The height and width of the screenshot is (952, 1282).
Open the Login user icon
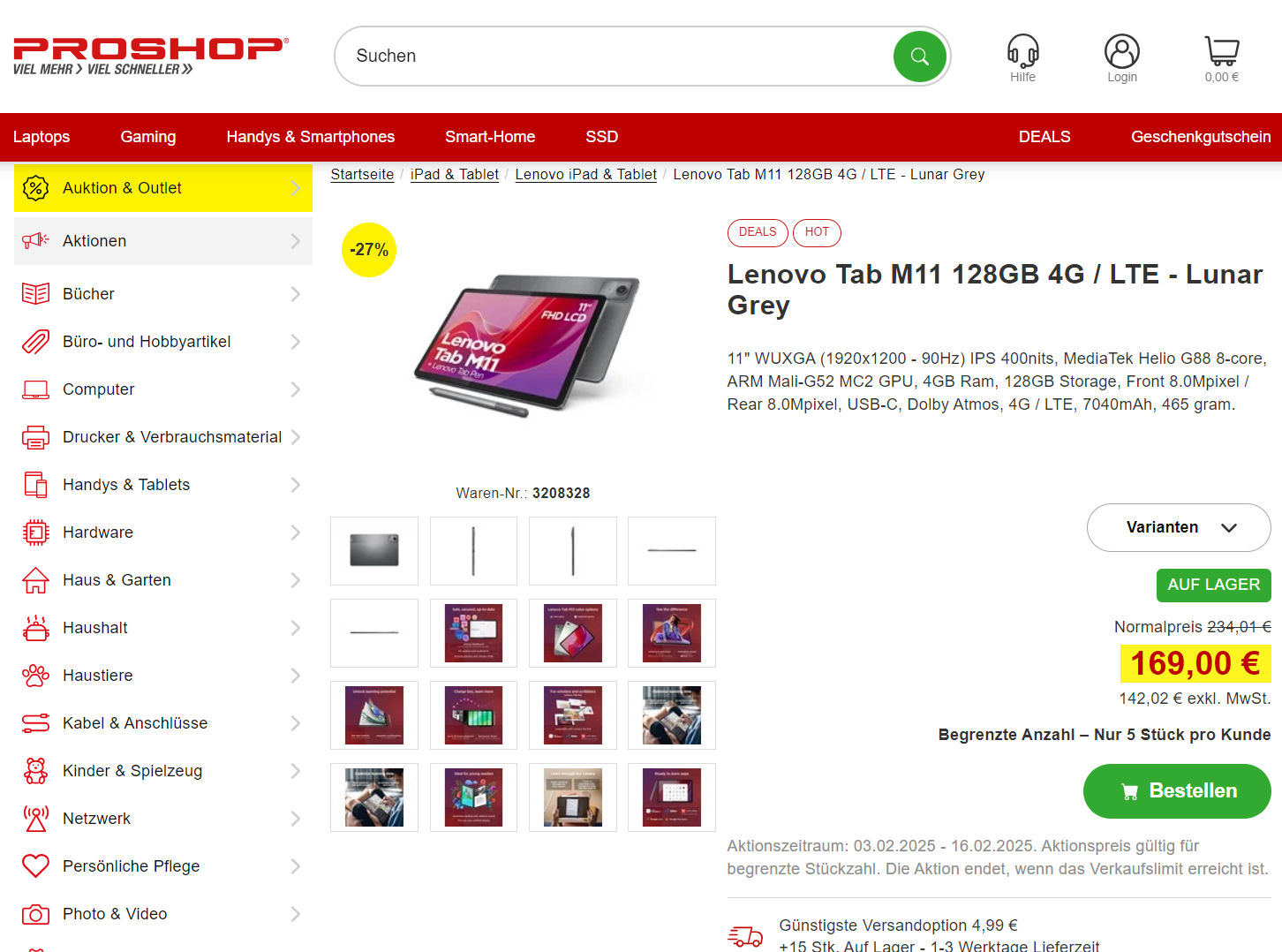1121,51
